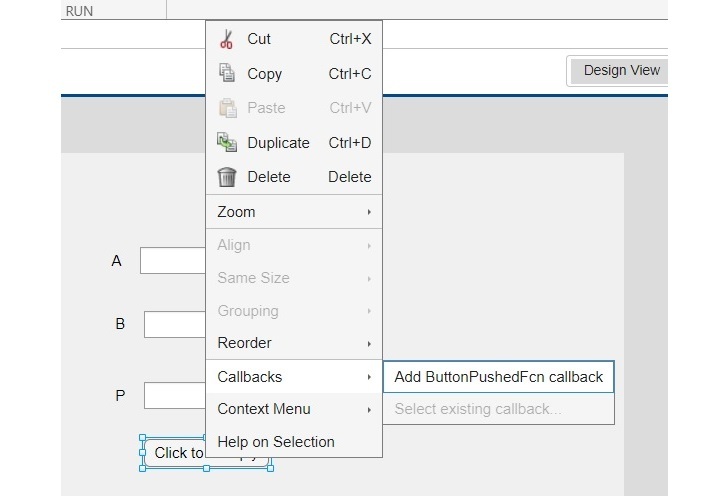Screen dimensions: 719x496
Task: Click Select existing callback option
Action: (x=477, y=409)
